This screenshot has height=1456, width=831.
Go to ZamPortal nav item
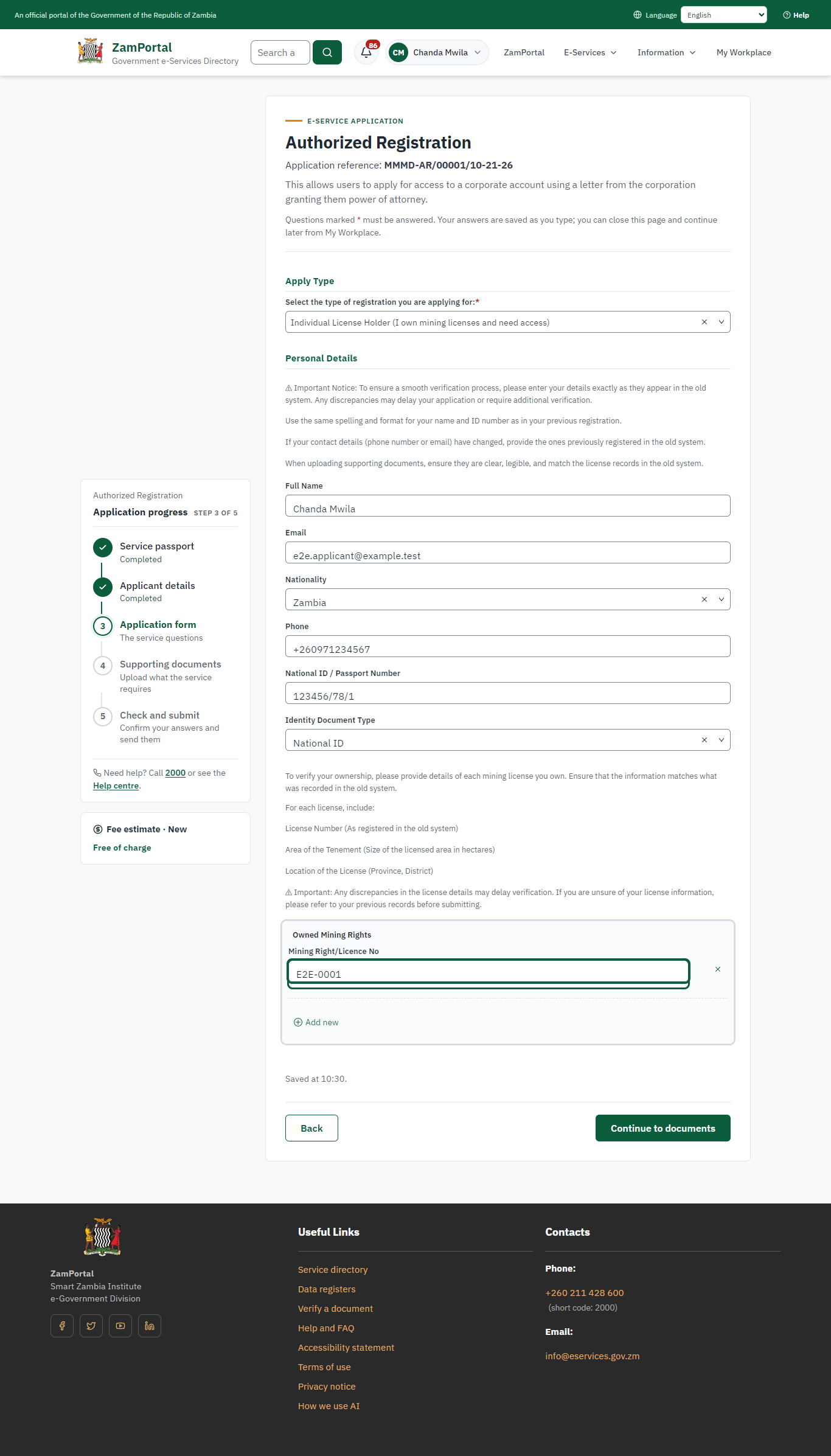[524, 52]
